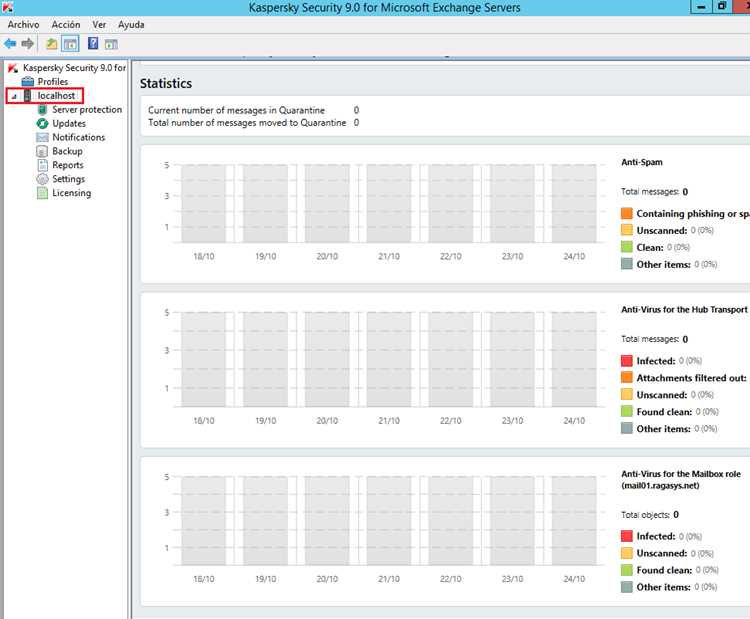Collapse the localhost tree node
Viewport: 750px width, 619px height.
coord(14,97)
